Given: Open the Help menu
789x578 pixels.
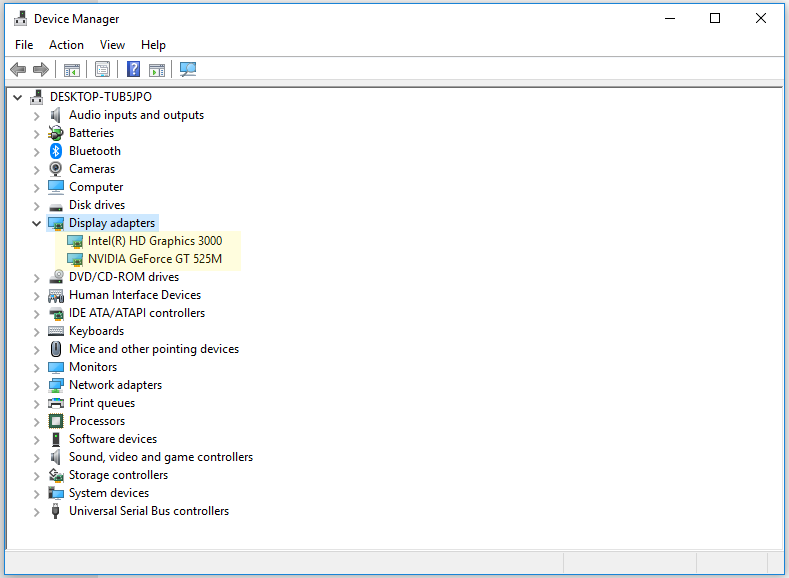Looking at the screenshot, I should pyautogui.click(x=153, y=45).
